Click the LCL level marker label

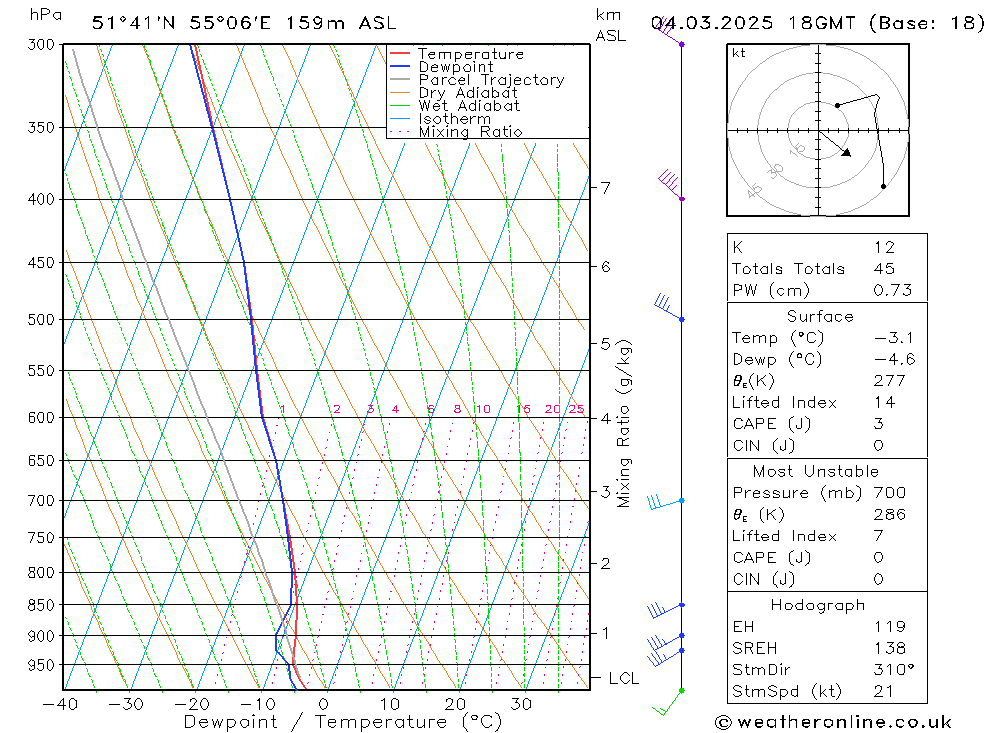point(623,678)
